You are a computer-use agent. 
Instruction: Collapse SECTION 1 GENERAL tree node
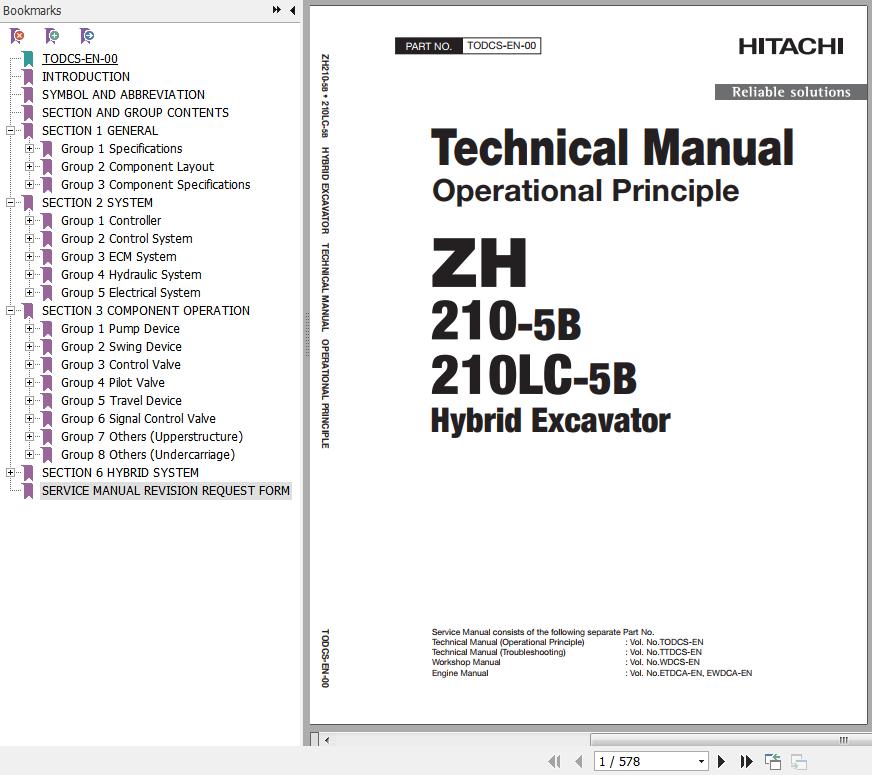pos(11,131)
